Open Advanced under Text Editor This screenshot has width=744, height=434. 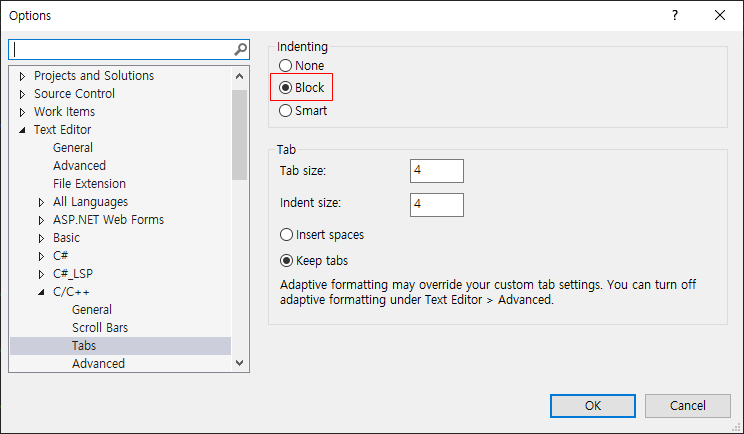click(79, 166)
